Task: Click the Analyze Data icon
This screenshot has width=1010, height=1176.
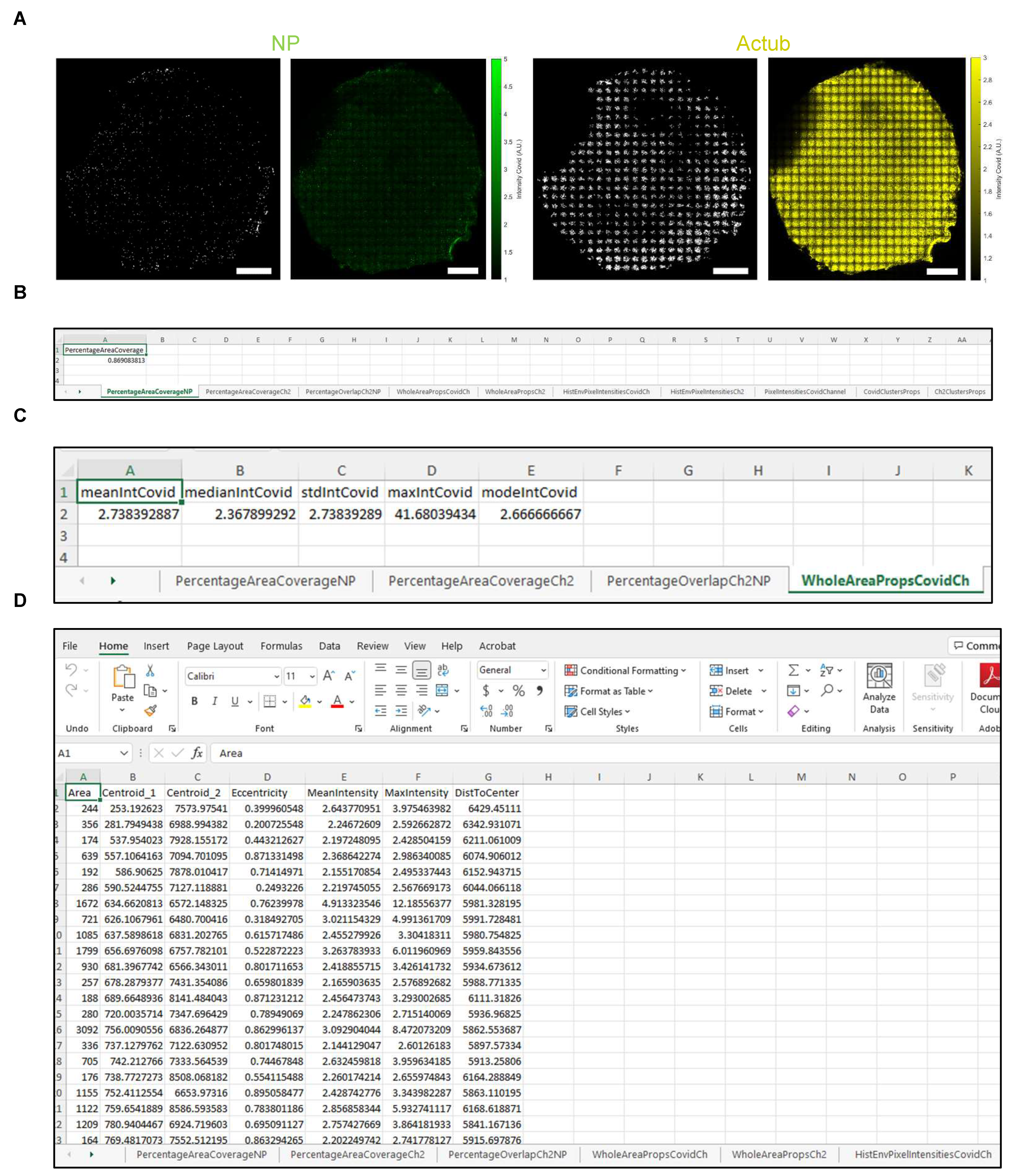Action: pos(879,688)
